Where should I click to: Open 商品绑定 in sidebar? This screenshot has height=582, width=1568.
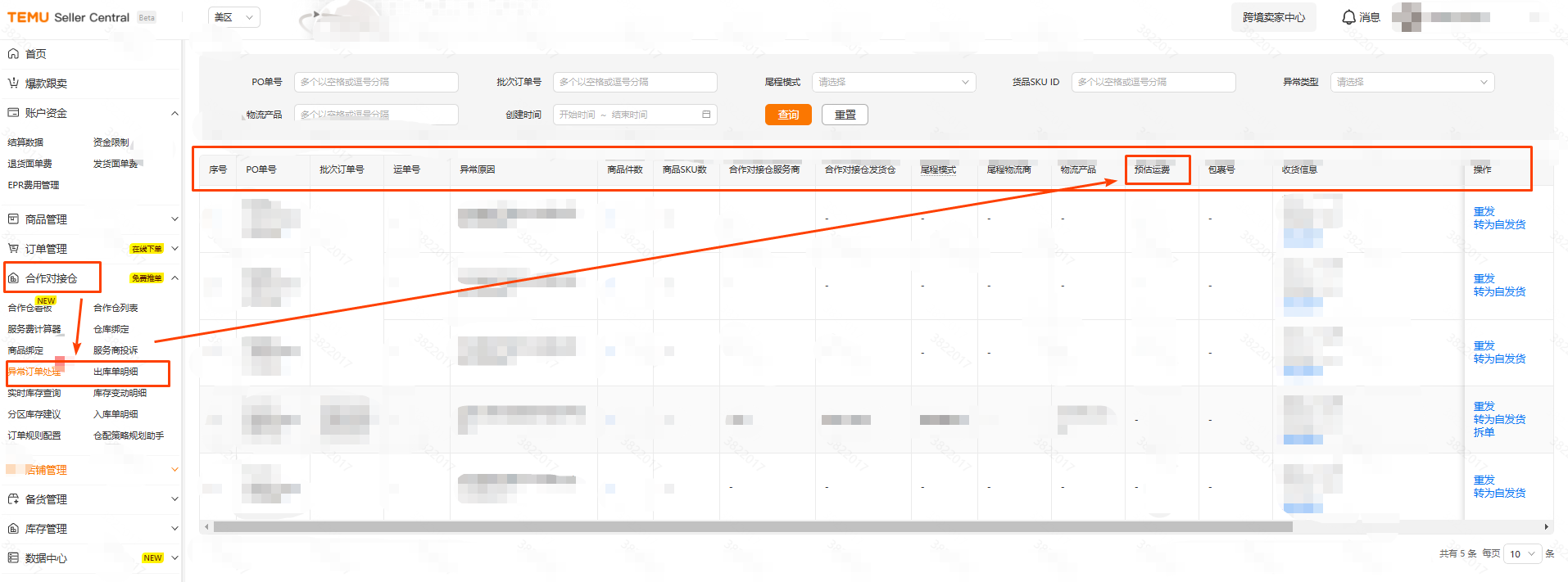25,350
